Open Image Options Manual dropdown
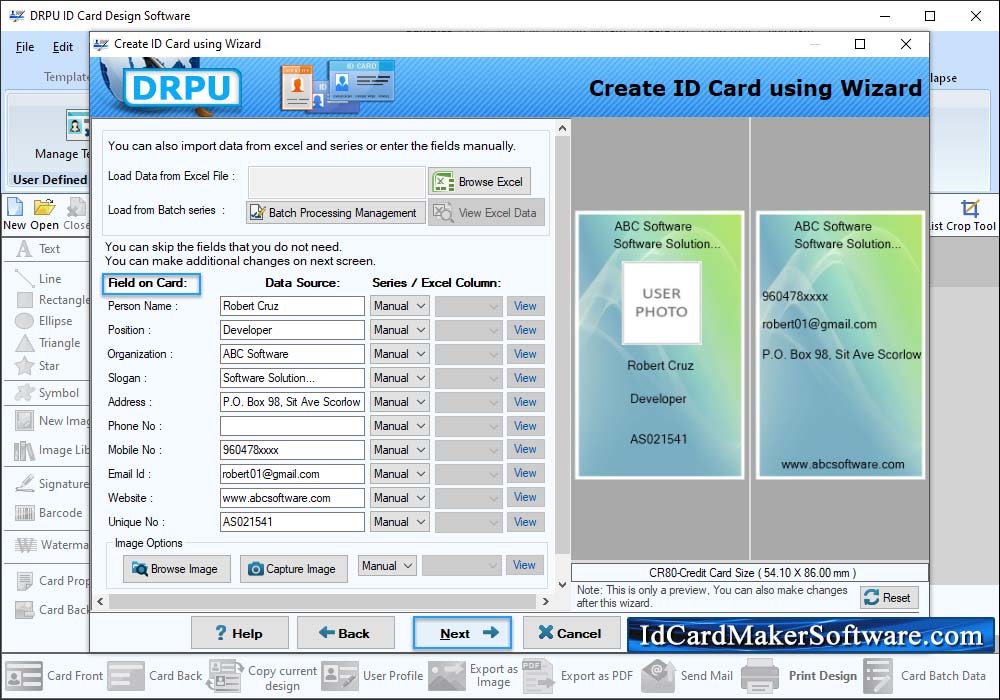1000x700 pixels. click(387, 566)
